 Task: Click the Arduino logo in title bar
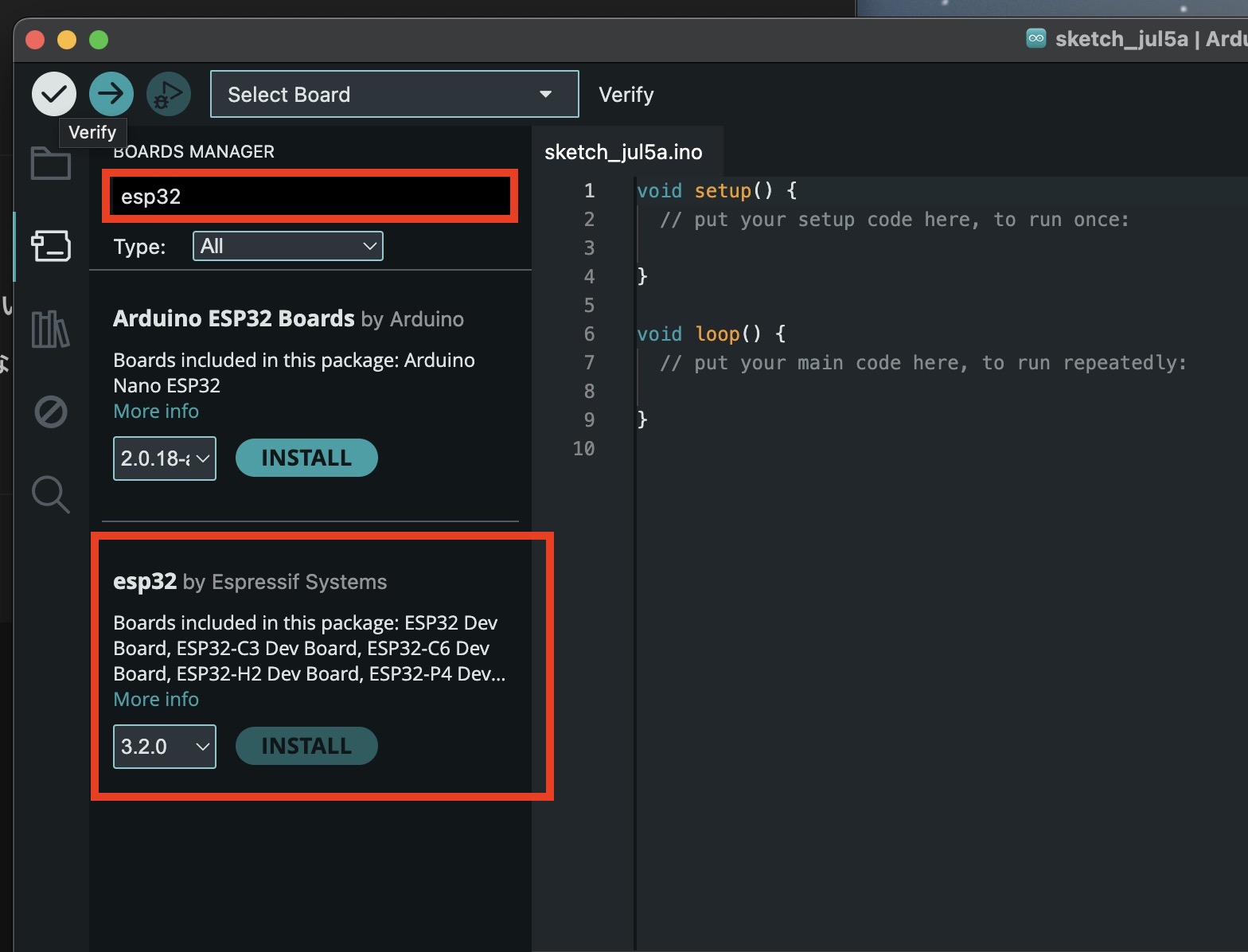point(1036,38)
